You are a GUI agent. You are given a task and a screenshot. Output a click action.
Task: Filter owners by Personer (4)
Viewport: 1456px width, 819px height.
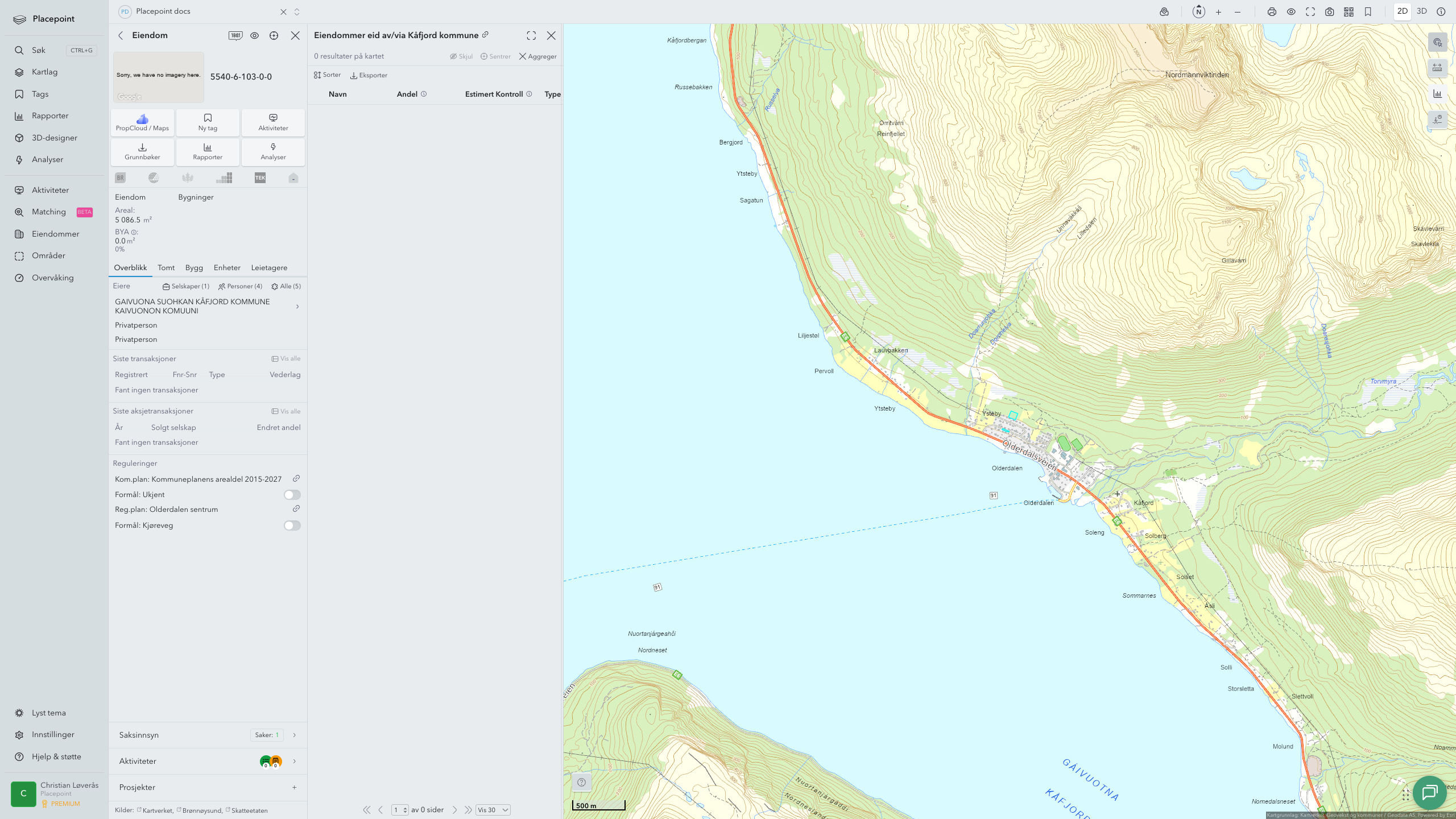tap(240, 286)
